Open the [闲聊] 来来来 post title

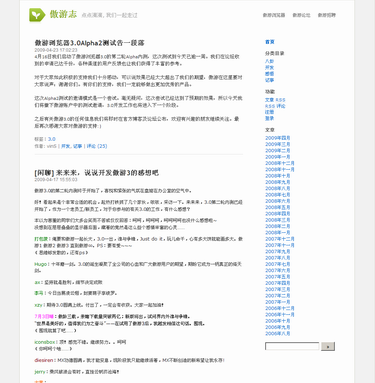click(x=97, y=173)
